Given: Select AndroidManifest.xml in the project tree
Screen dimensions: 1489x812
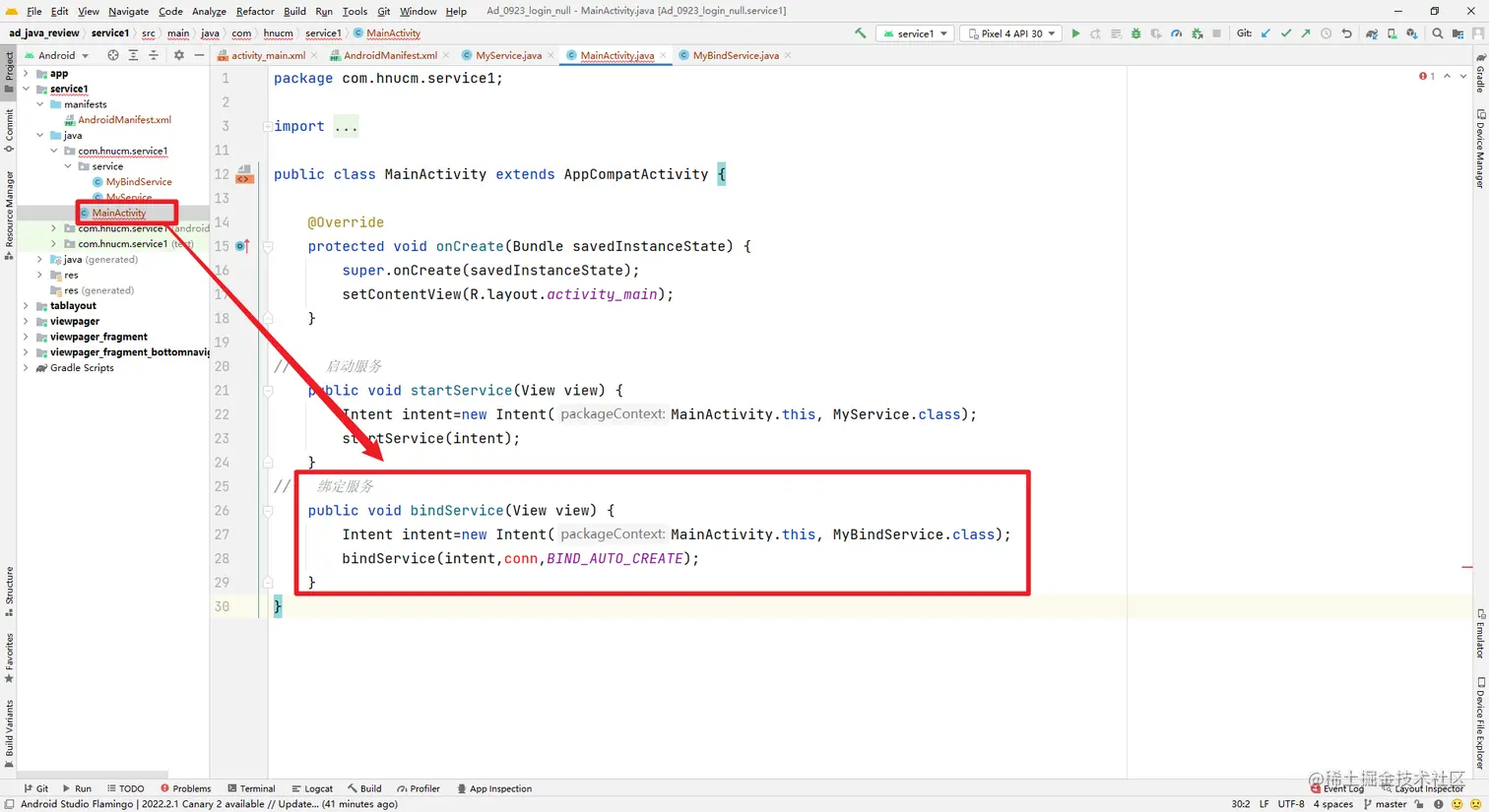Looking at the screenshot, I should pyautogui.click(x=124, y=120).
